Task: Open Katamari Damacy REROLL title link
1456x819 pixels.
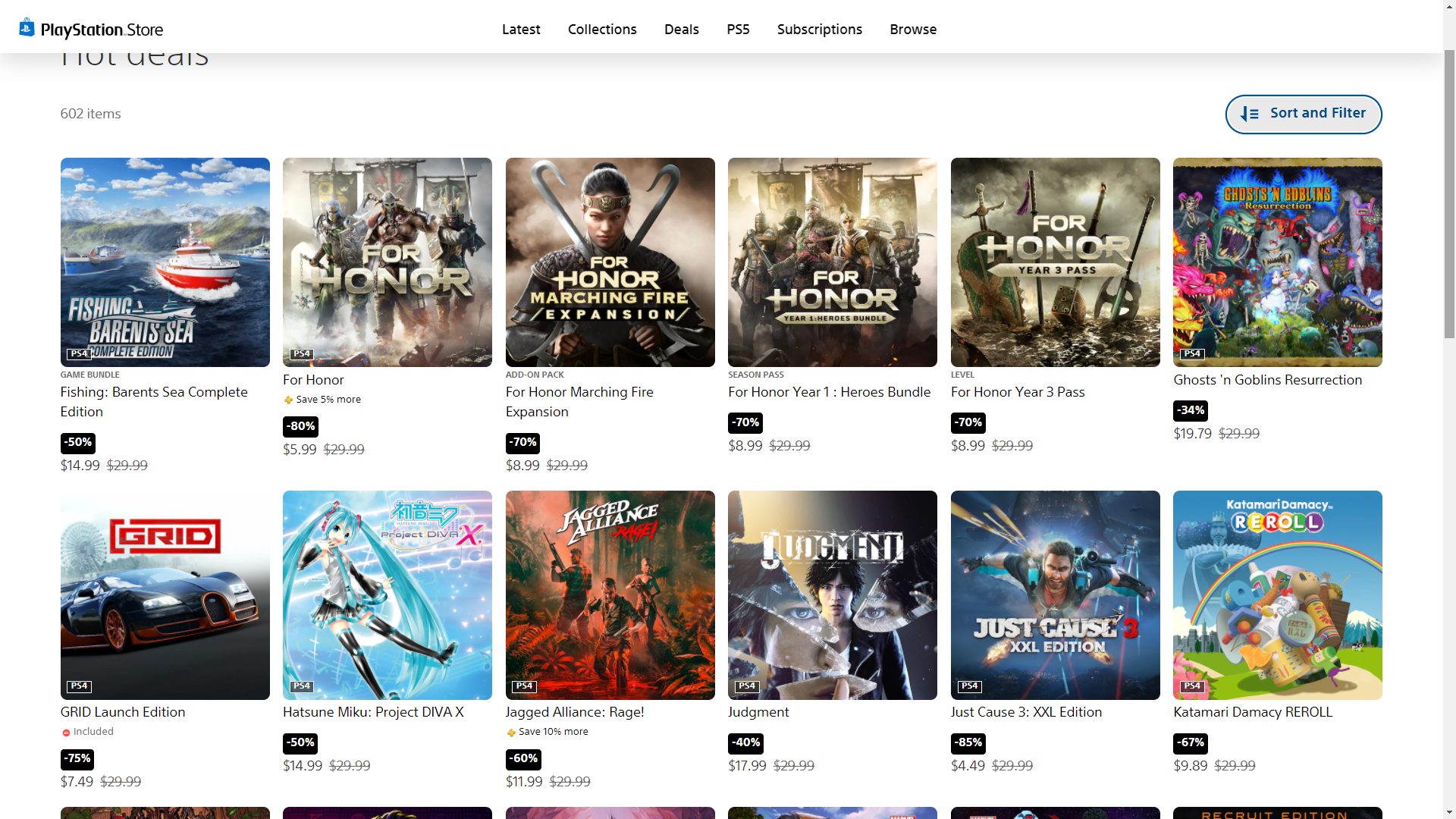Action: (1252, 712)
